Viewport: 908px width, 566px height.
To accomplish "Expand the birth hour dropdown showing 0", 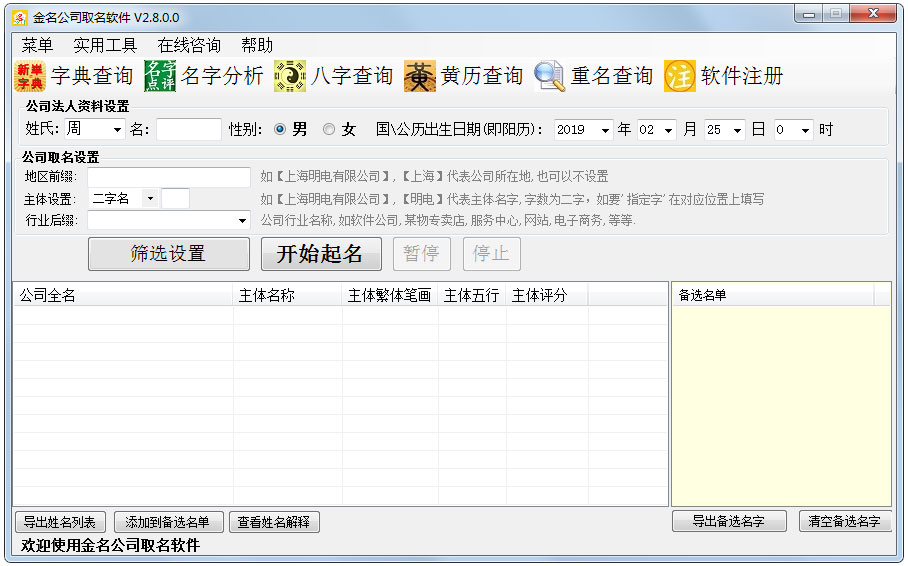I will (x=806, y=130).
